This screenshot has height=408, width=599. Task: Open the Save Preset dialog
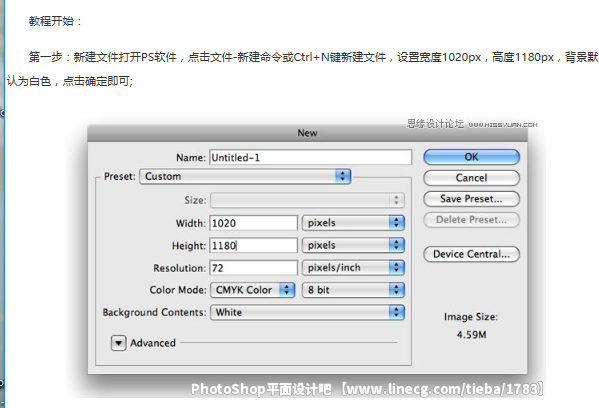click(x=471, y=199)
